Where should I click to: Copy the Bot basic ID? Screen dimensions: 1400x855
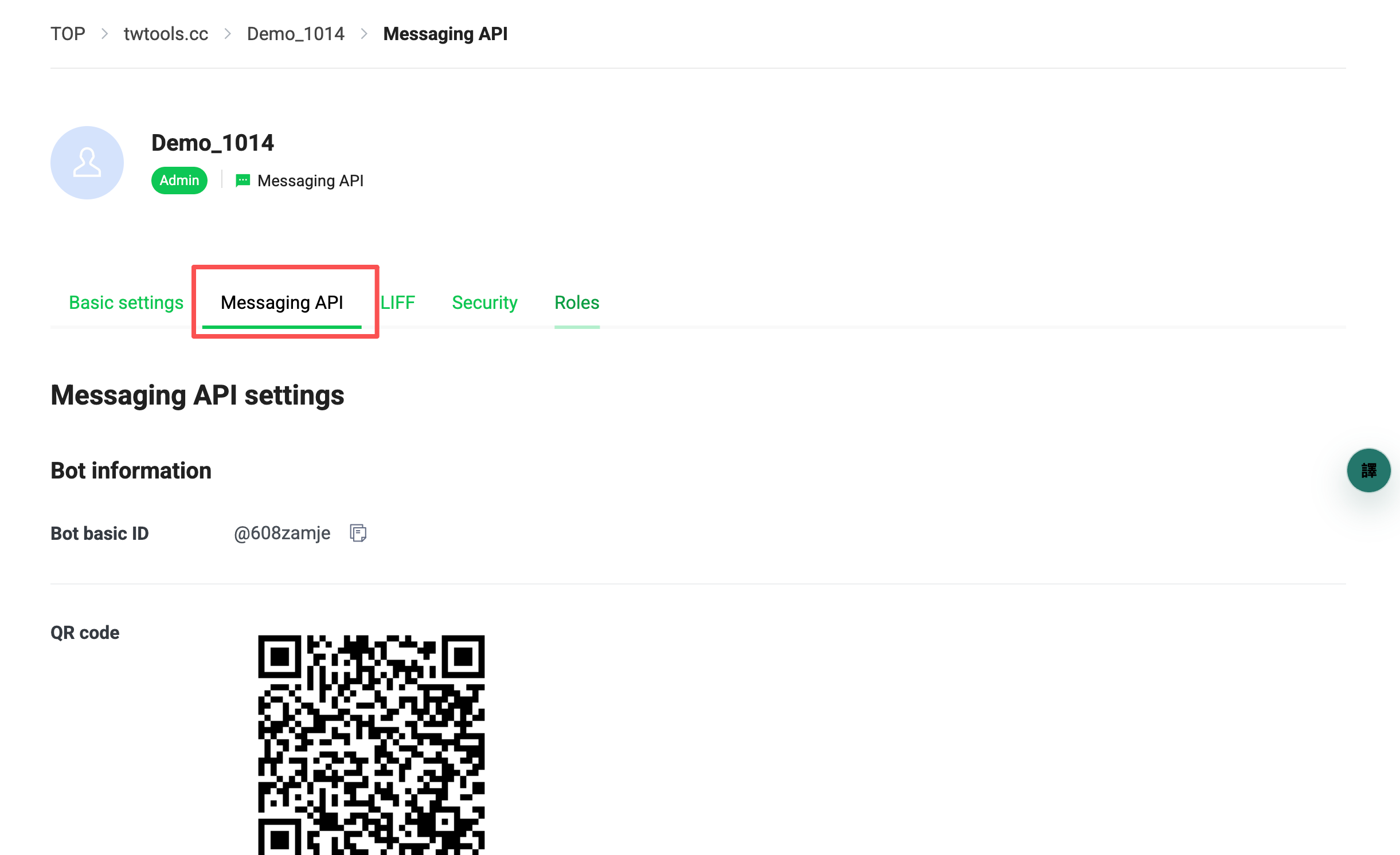click(x=358, y=533)
